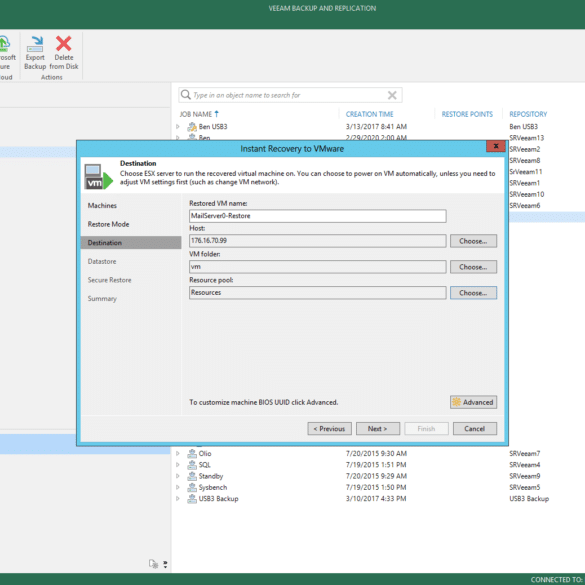The width and height of the screenshot is (585, 585).
Task: Sort by Repository column header
Action: click(528, 114)
